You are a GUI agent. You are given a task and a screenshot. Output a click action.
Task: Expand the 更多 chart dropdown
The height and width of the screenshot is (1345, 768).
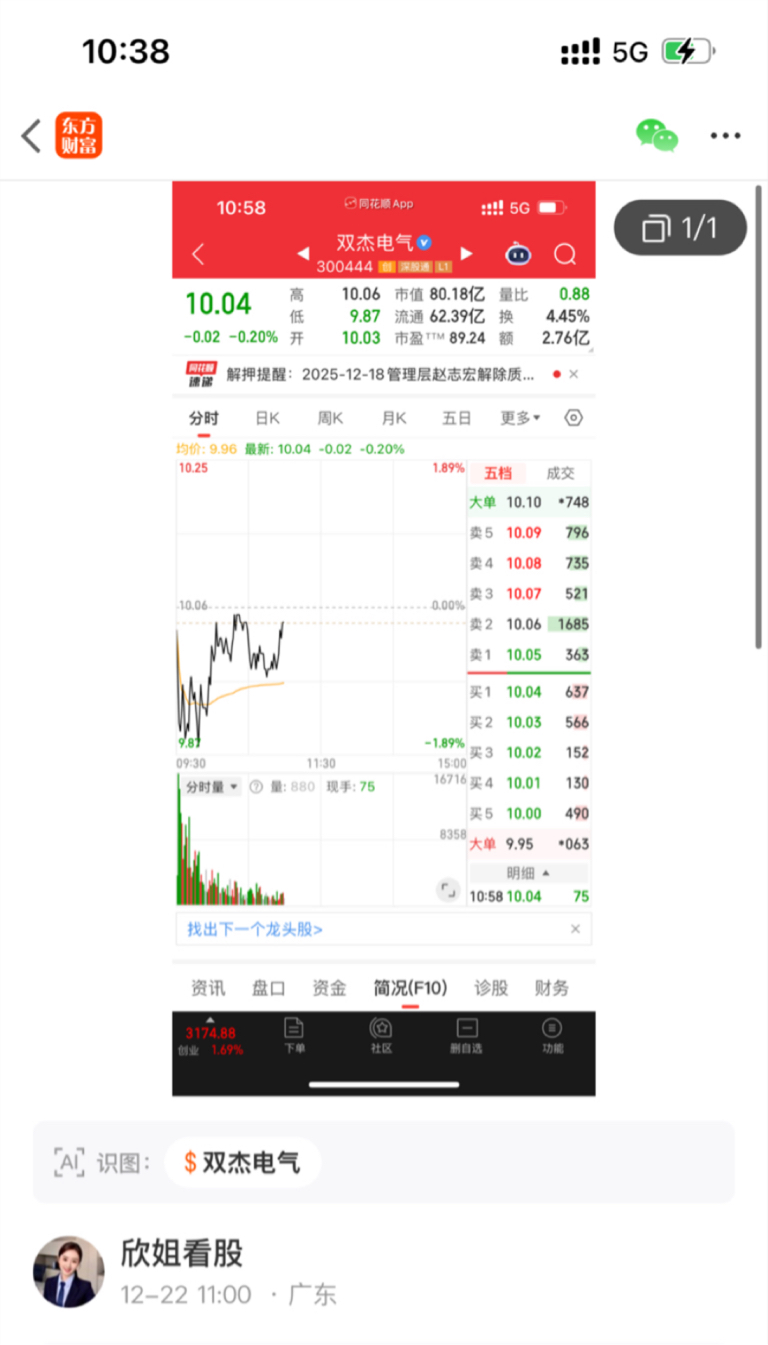pos(520,418)
